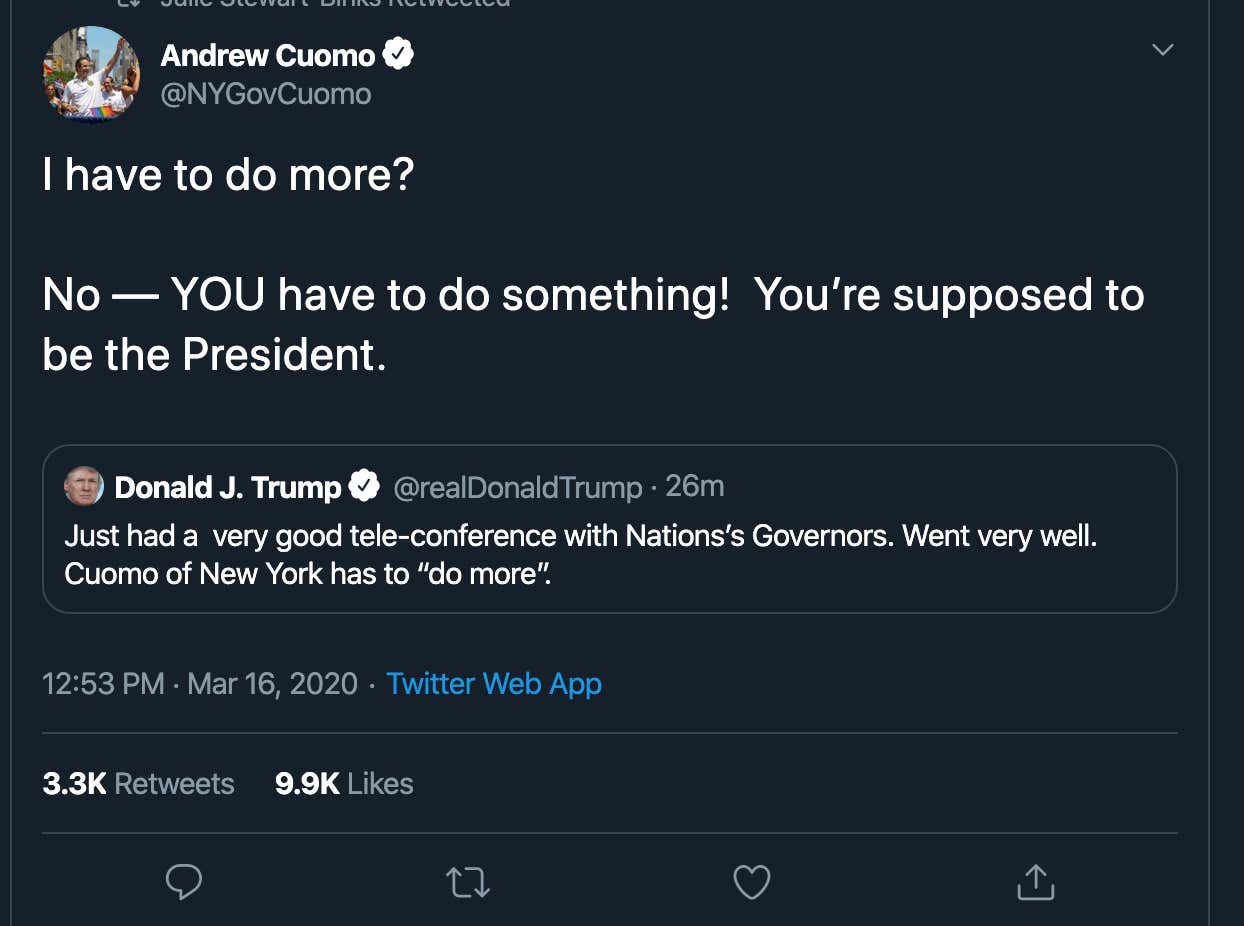View the 9.9K Likes list
The height and width of the screenshot is (926, 1244).
click(344, 784)
